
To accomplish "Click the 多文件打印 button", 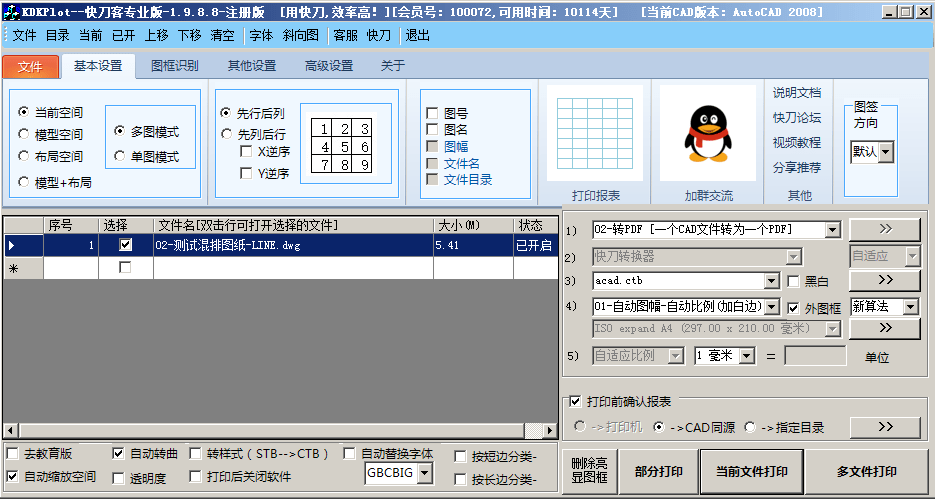I will (x=866, y=472).
